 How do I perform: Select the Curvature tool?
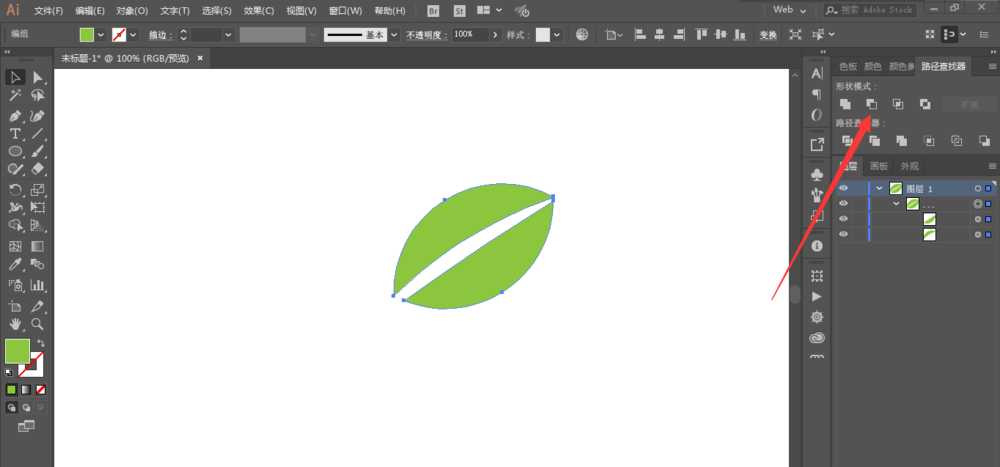coord(38,116)
